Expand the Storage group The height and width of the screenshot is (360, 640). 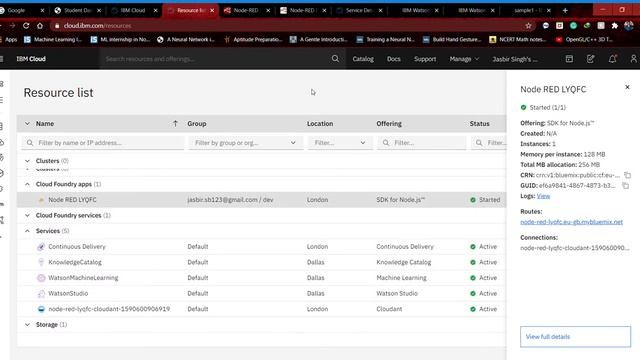coord(27,324)
